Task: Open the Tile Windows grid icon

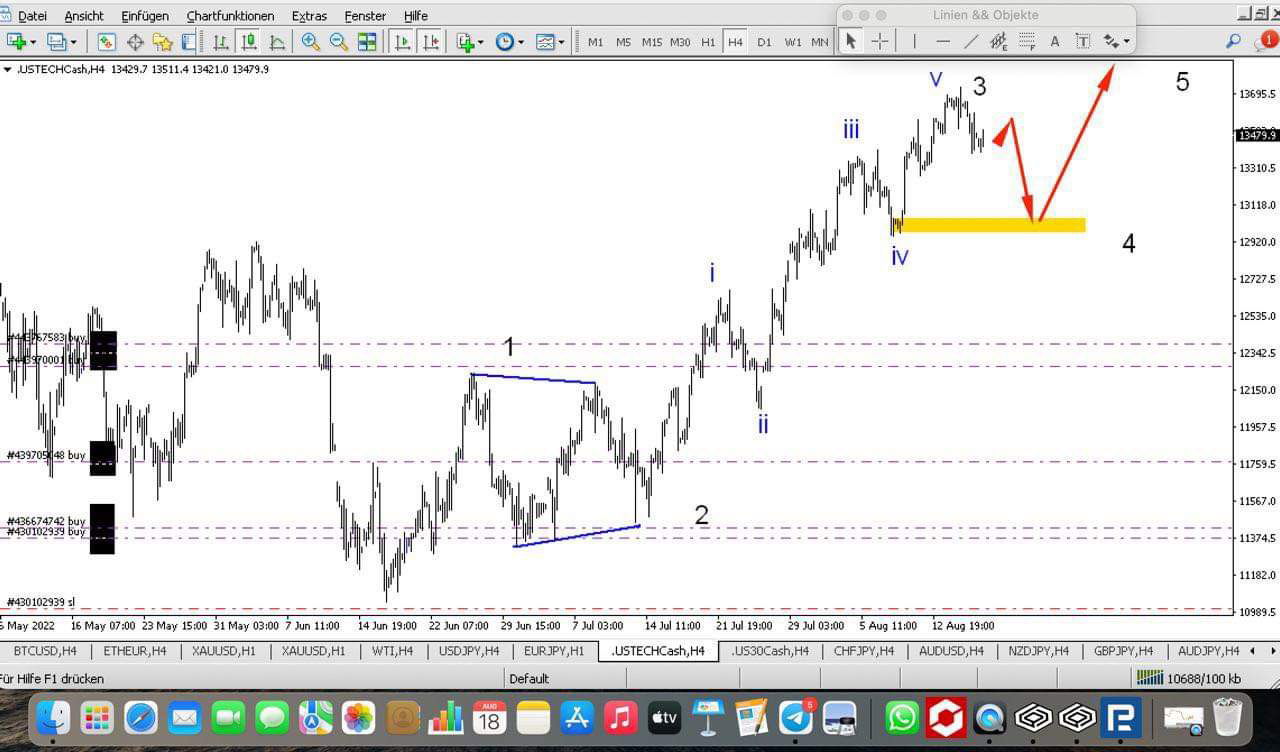Action: click(x=367, y=42)
